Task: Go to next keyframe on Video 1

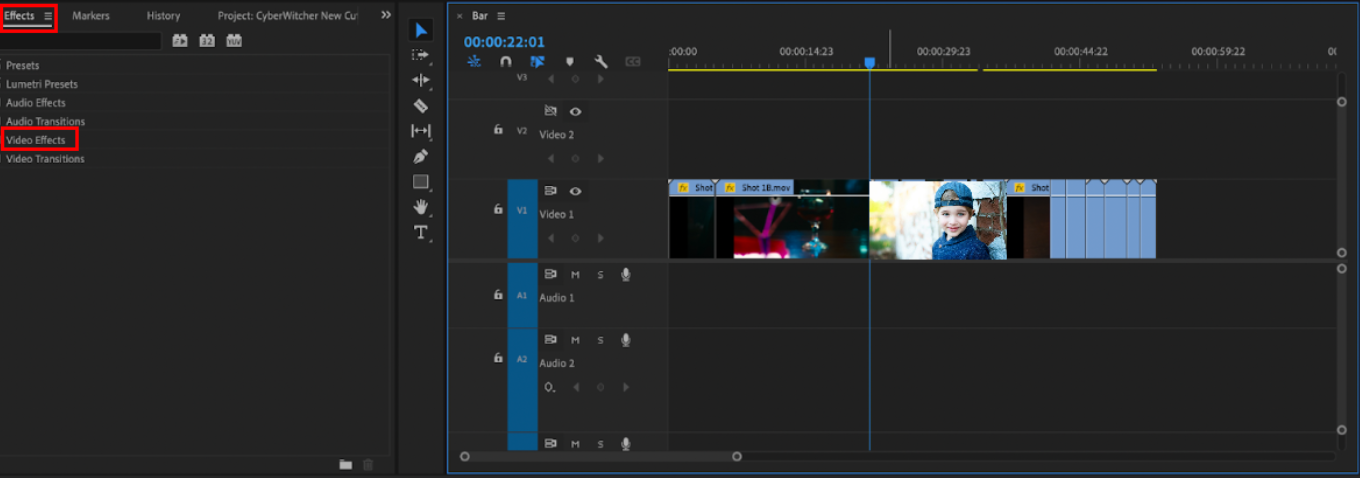Action: [600, 238]
